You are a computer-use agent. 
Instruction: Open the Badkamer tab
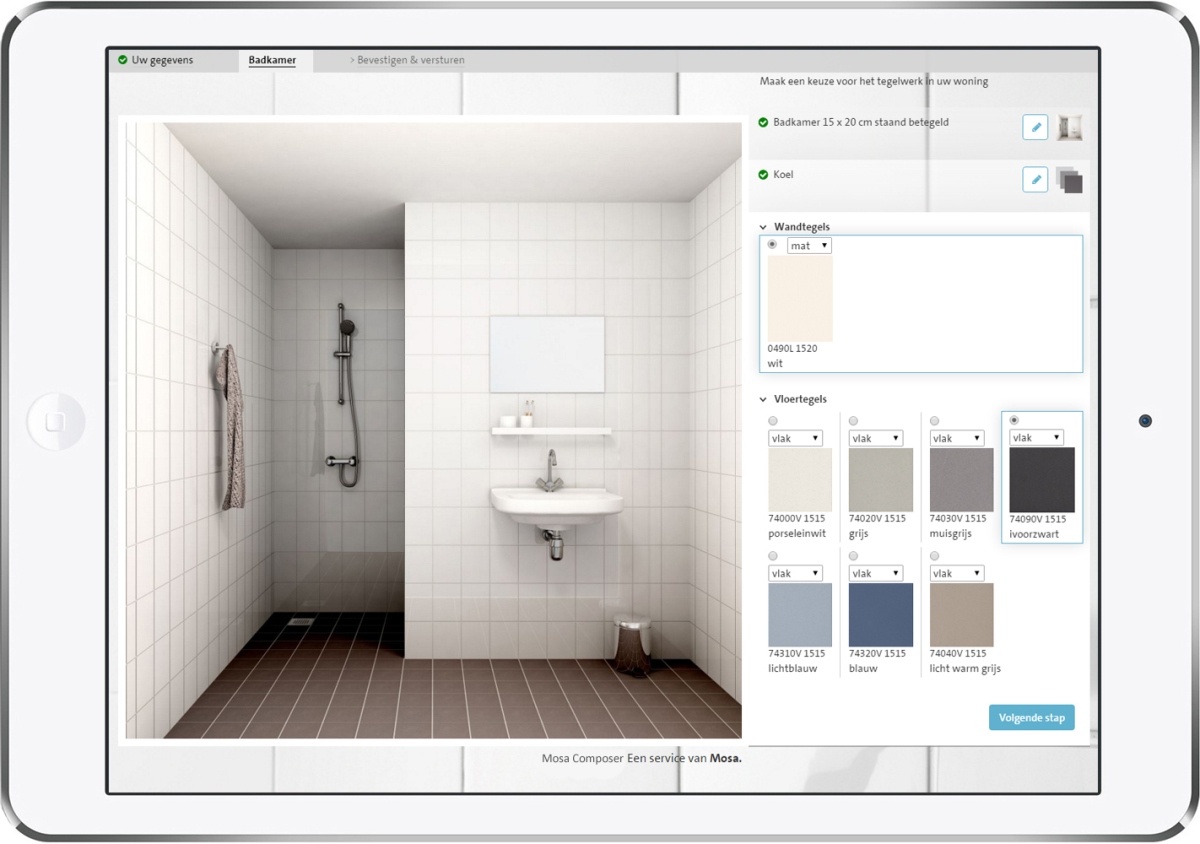pyautogui.click(x=272, y=61)
